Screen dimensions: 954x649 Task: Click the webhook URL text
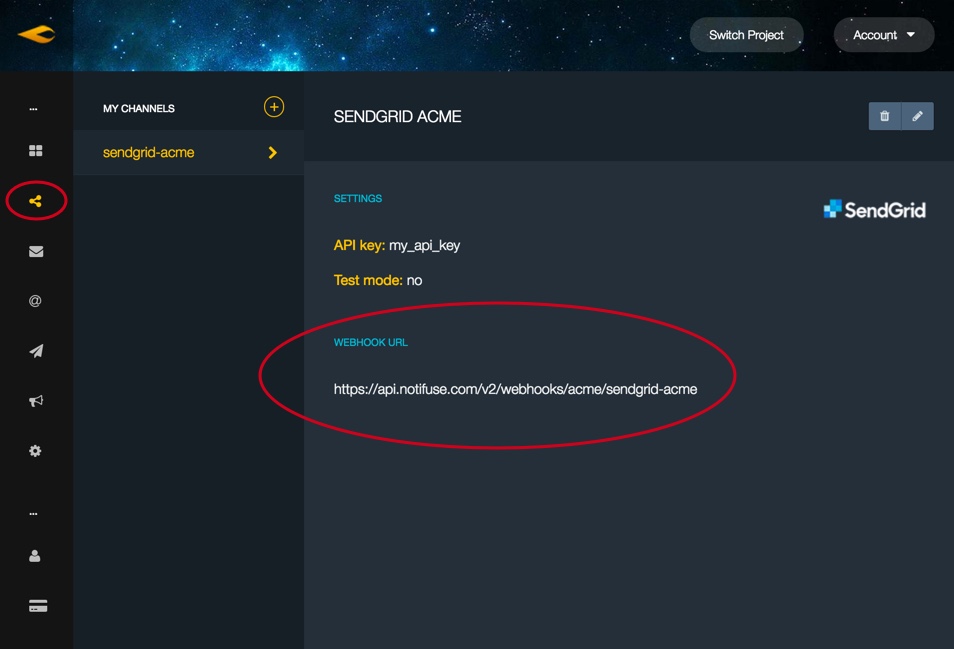[515, 389]
